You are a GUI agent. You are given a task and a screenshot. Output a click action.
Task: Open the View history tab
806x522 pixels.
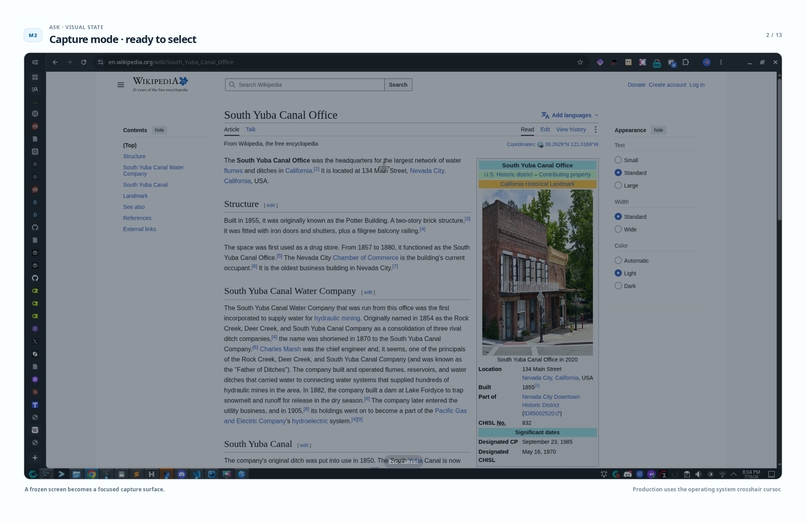571,129
